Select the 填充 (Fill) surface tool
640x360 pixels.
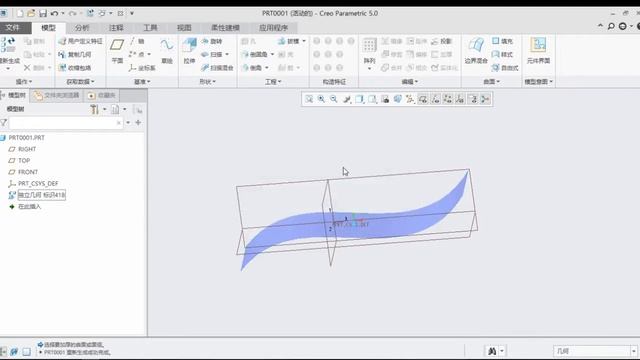502,41
